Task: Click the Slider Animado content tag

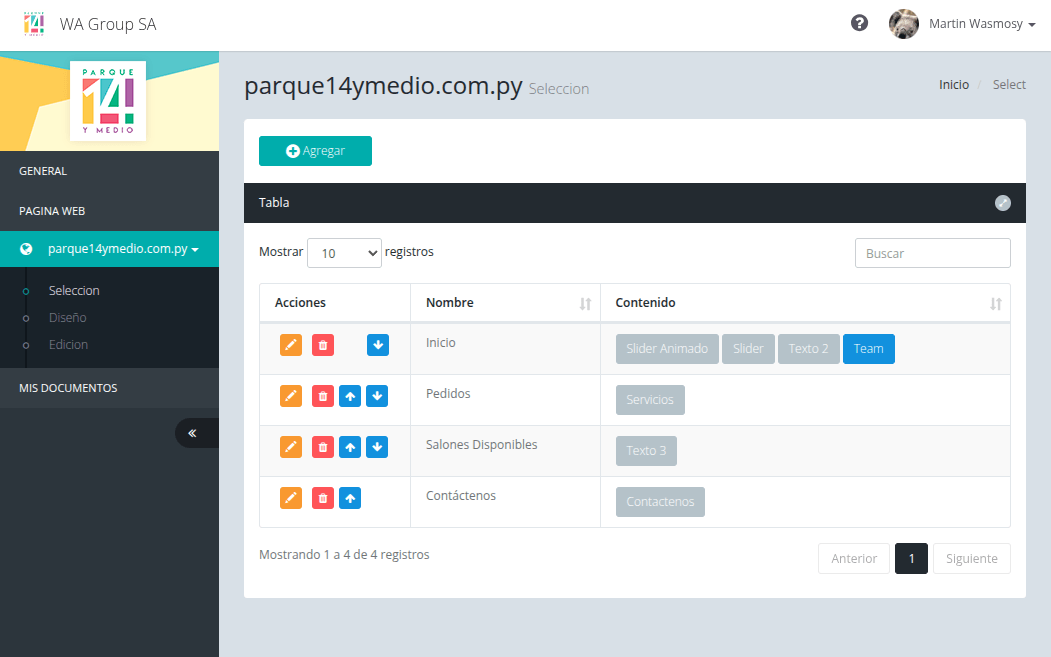Action: click(x=667, y=349)
